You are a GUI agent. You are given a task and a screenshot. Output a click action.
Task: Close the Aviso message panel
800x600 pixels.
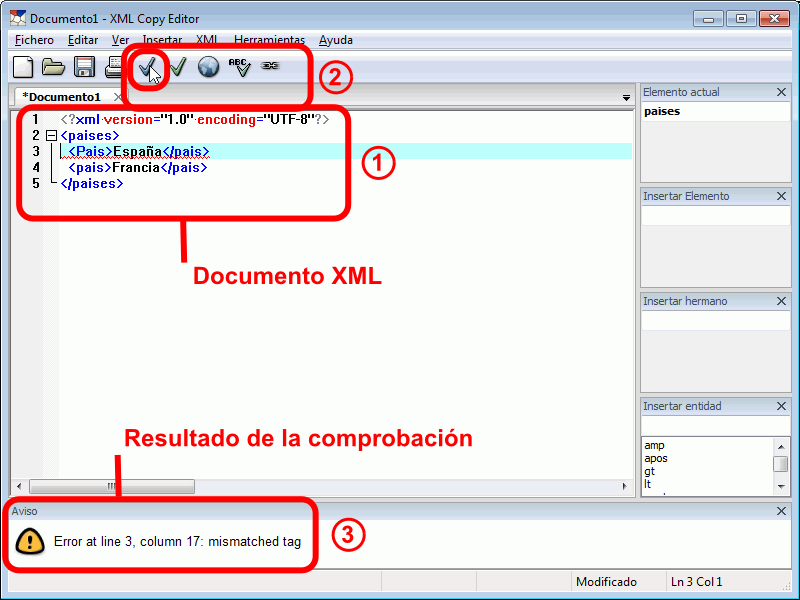coord(782,511)
